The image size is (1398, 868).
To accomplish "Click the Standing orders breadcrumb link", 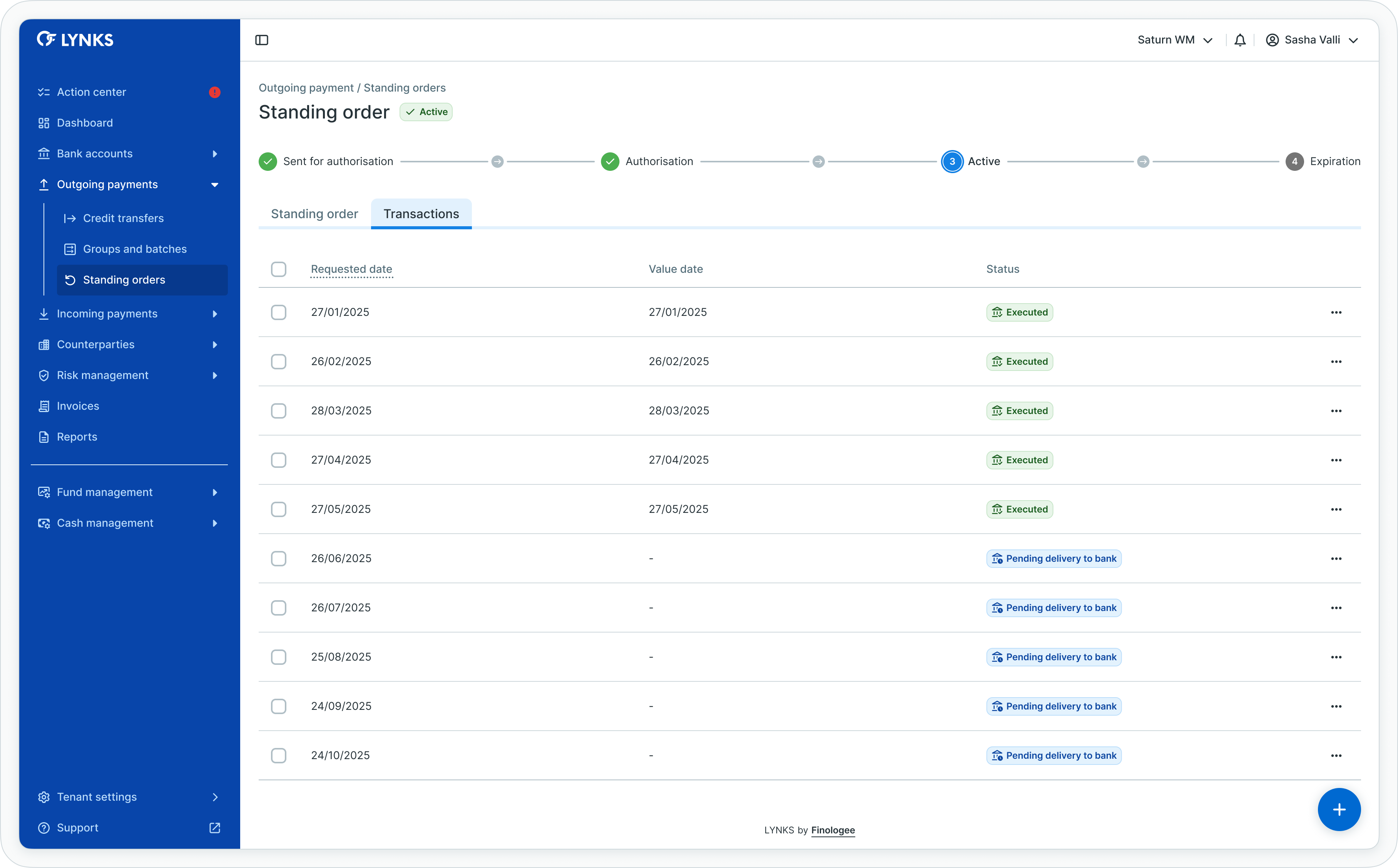I will pos(404,88).
